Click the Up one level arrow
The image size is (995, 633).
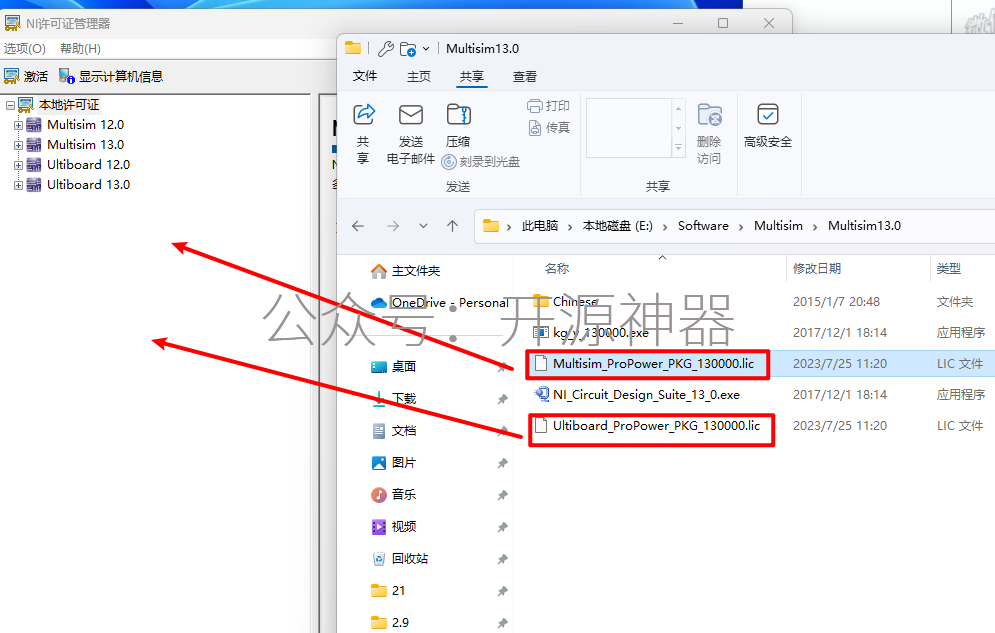point(452,226)
